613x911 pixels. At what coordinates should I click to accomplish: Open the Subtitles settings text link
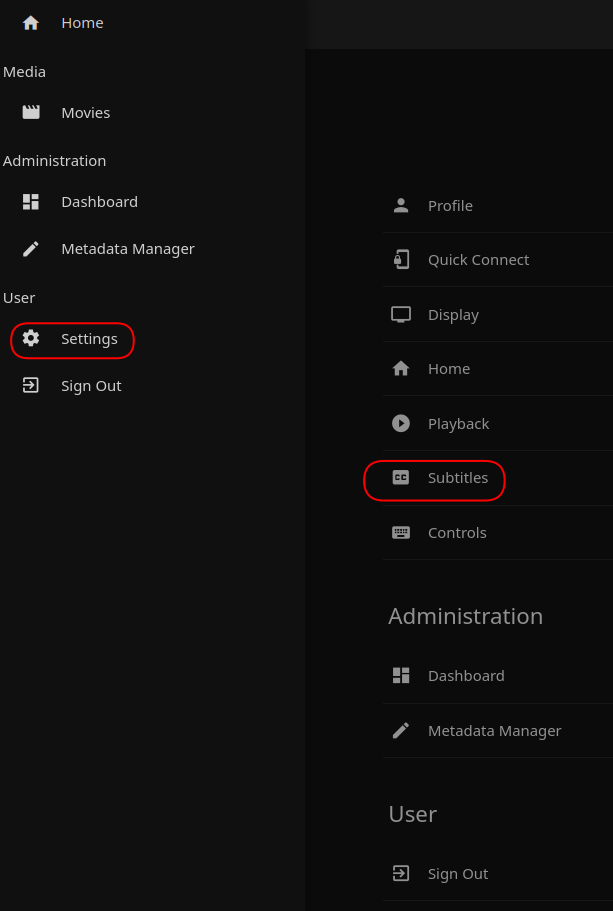[x=458, y=478]
